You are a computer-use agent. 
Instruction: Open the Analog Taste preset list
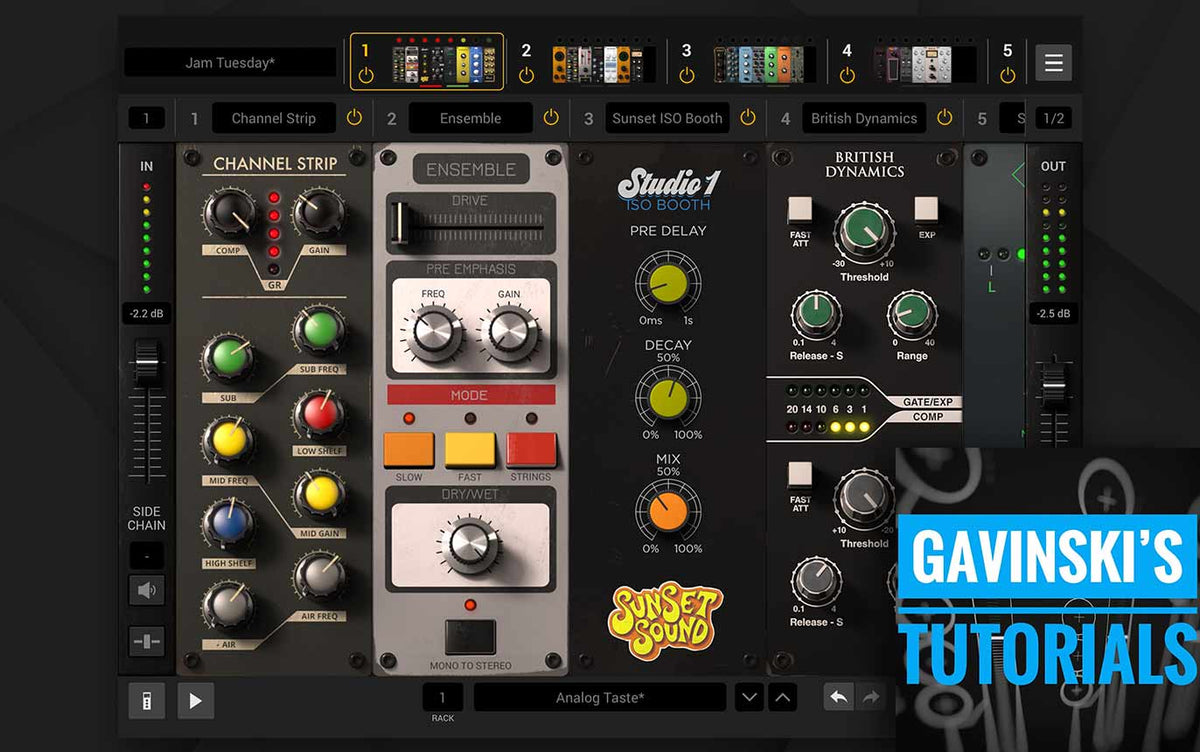tap(600, 698)
